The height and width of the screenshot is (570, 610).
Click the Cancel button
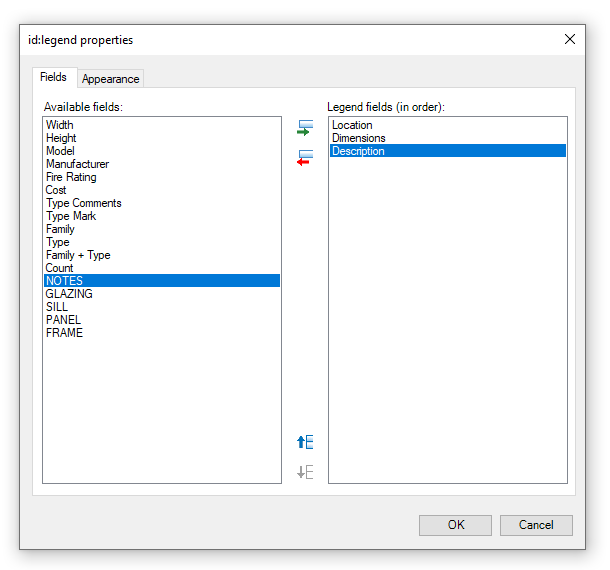[x=536, y=525]
